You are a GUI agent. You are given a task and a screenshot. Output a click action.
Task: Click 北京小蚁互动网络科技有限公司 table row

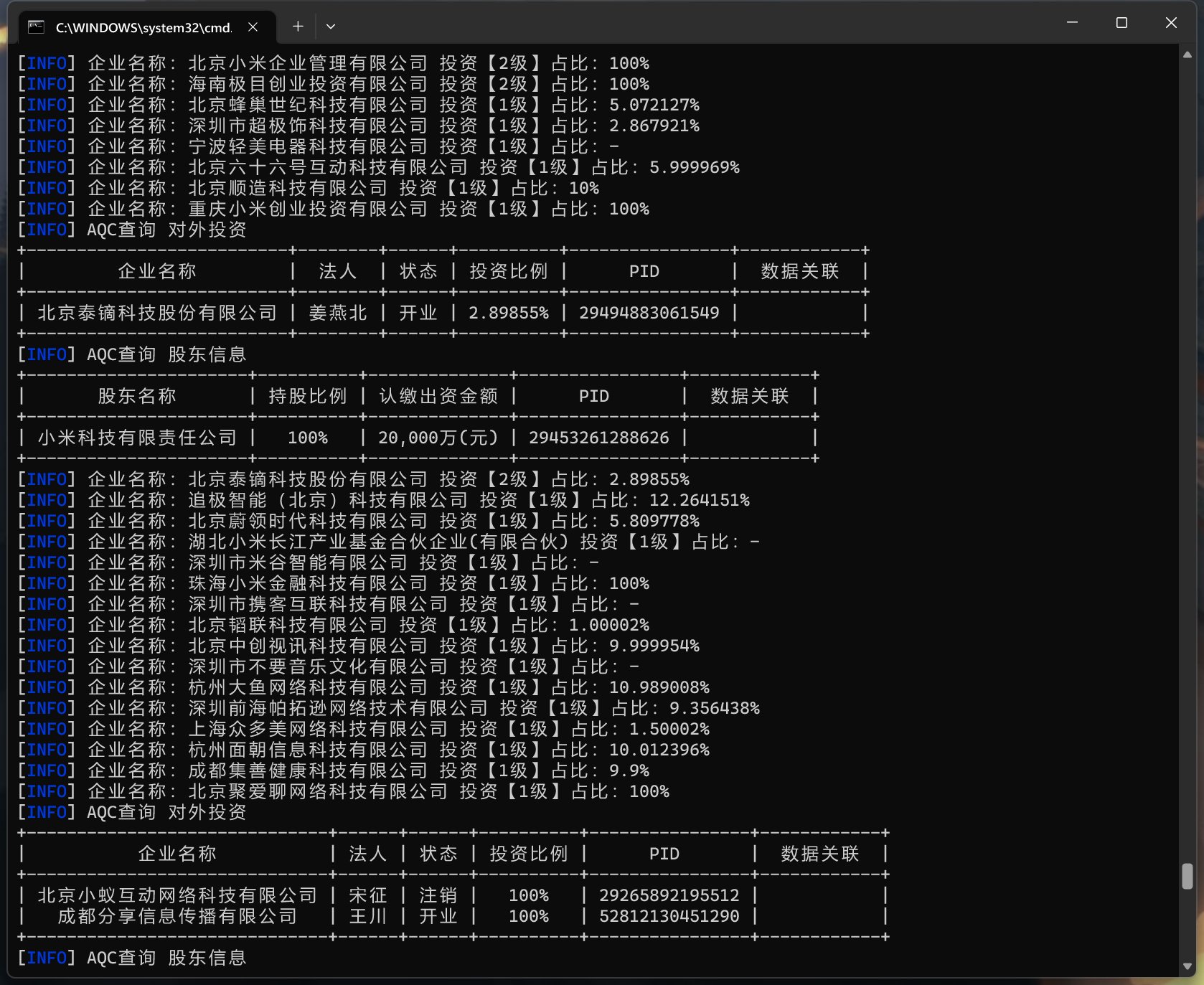pyautogui.click(x=452, y=895)
